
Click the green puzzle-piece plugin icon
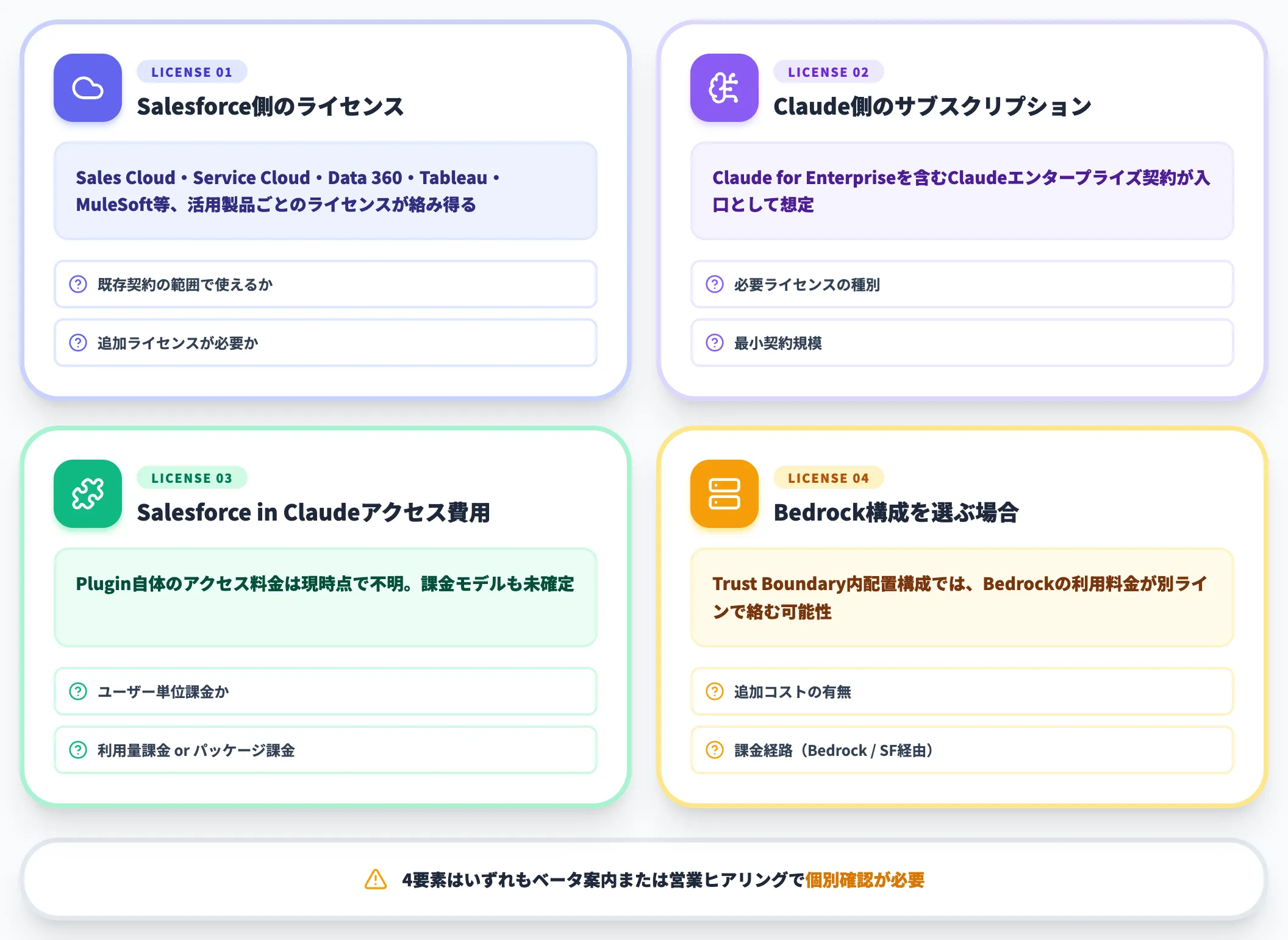pos(88,494)
